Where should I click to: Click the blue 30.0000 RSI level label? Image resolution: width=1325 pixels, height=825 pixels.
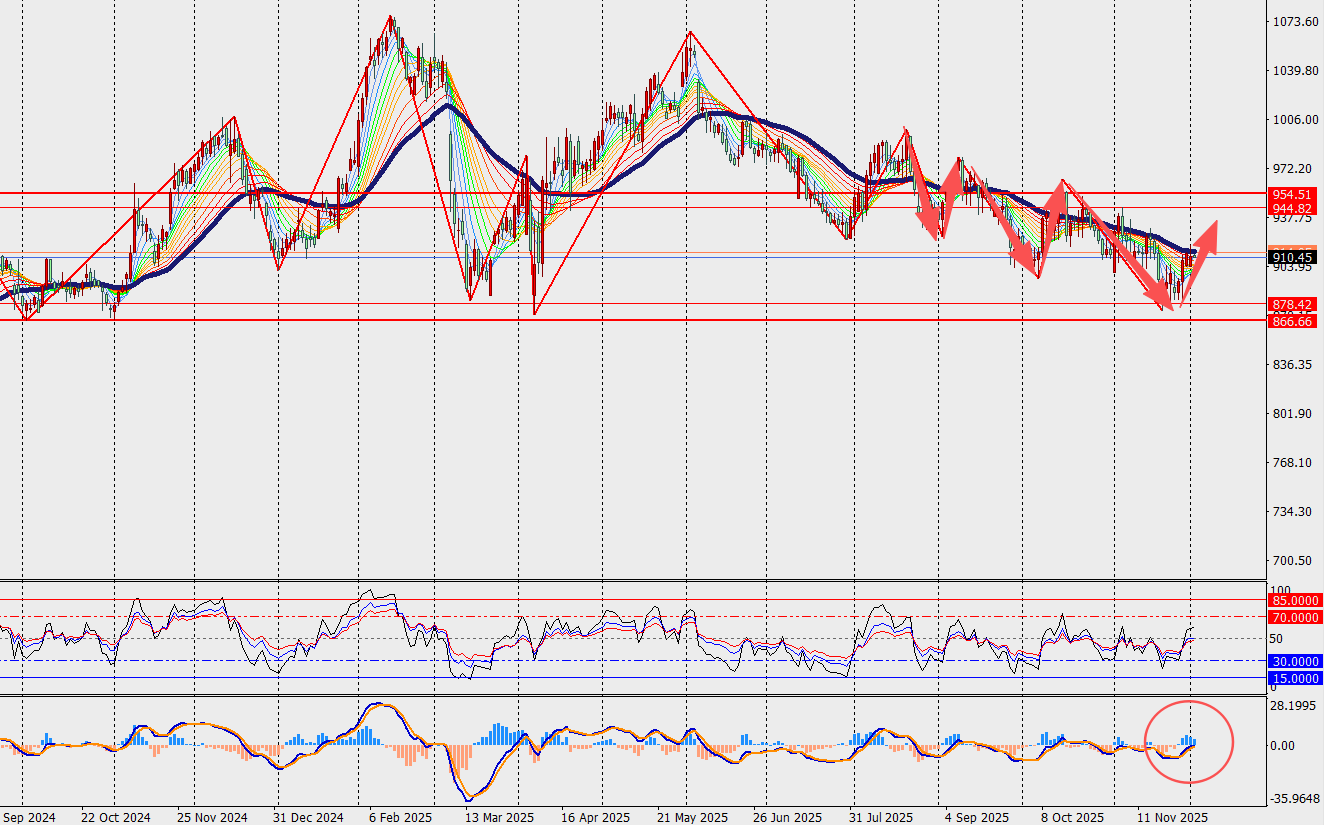coord(1294,661)
